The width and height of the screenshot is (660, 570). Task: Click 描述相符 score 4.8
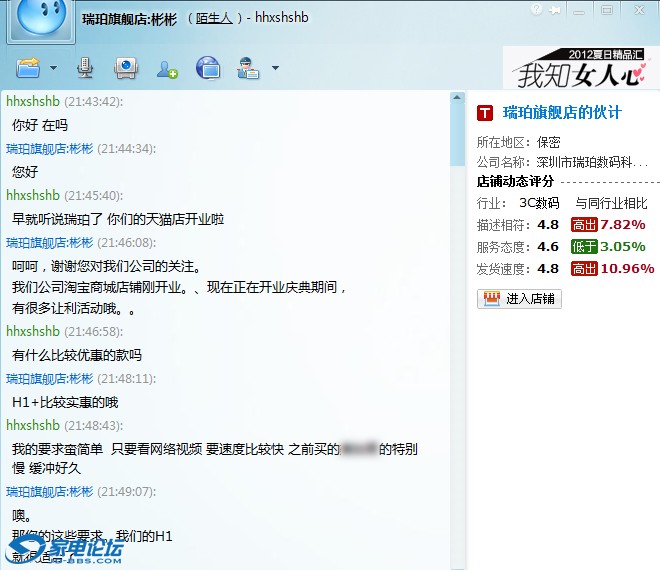coord(548,225)
